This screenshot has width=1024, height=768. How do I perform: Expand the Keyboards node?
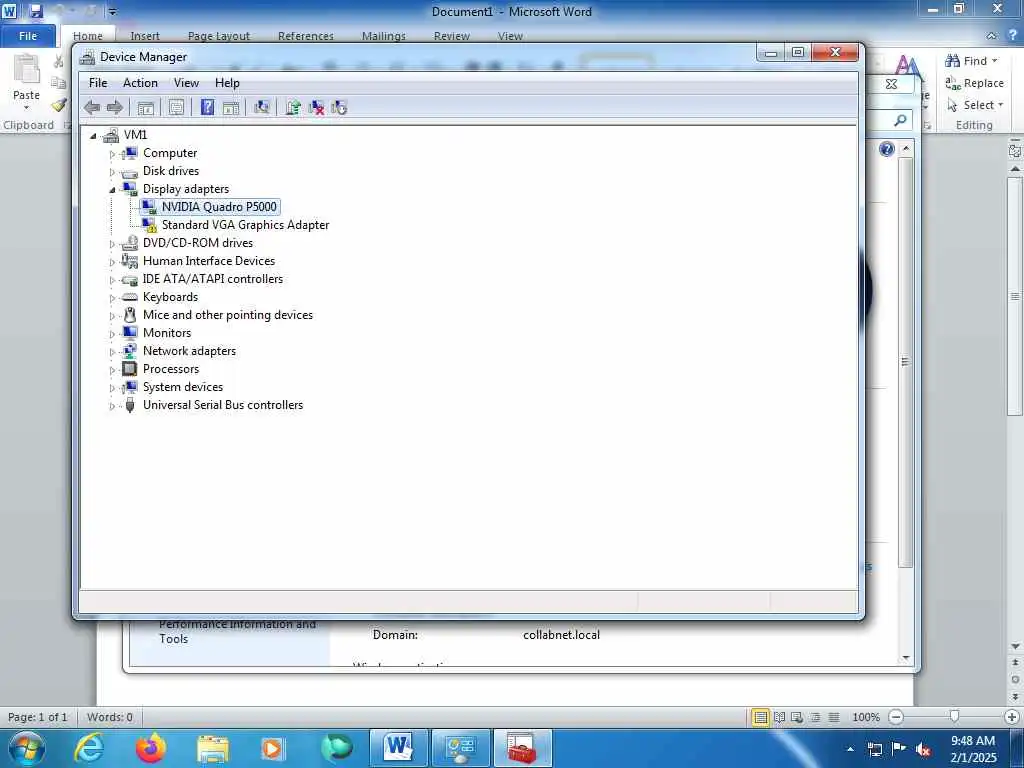pyautogui.click(x=112, y=298)
